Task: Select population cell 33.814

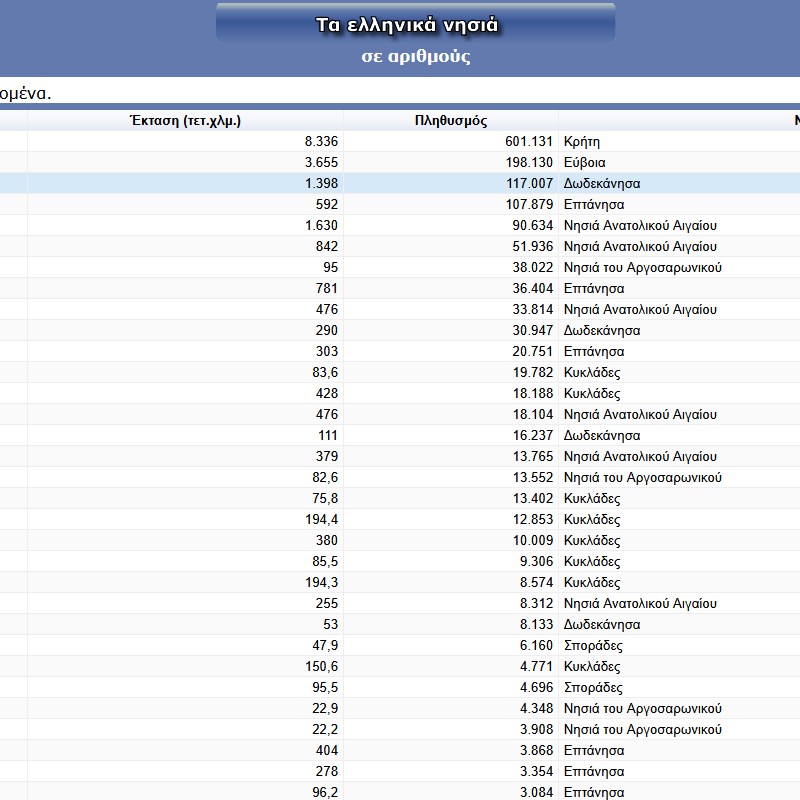Action: pos(532,309)
